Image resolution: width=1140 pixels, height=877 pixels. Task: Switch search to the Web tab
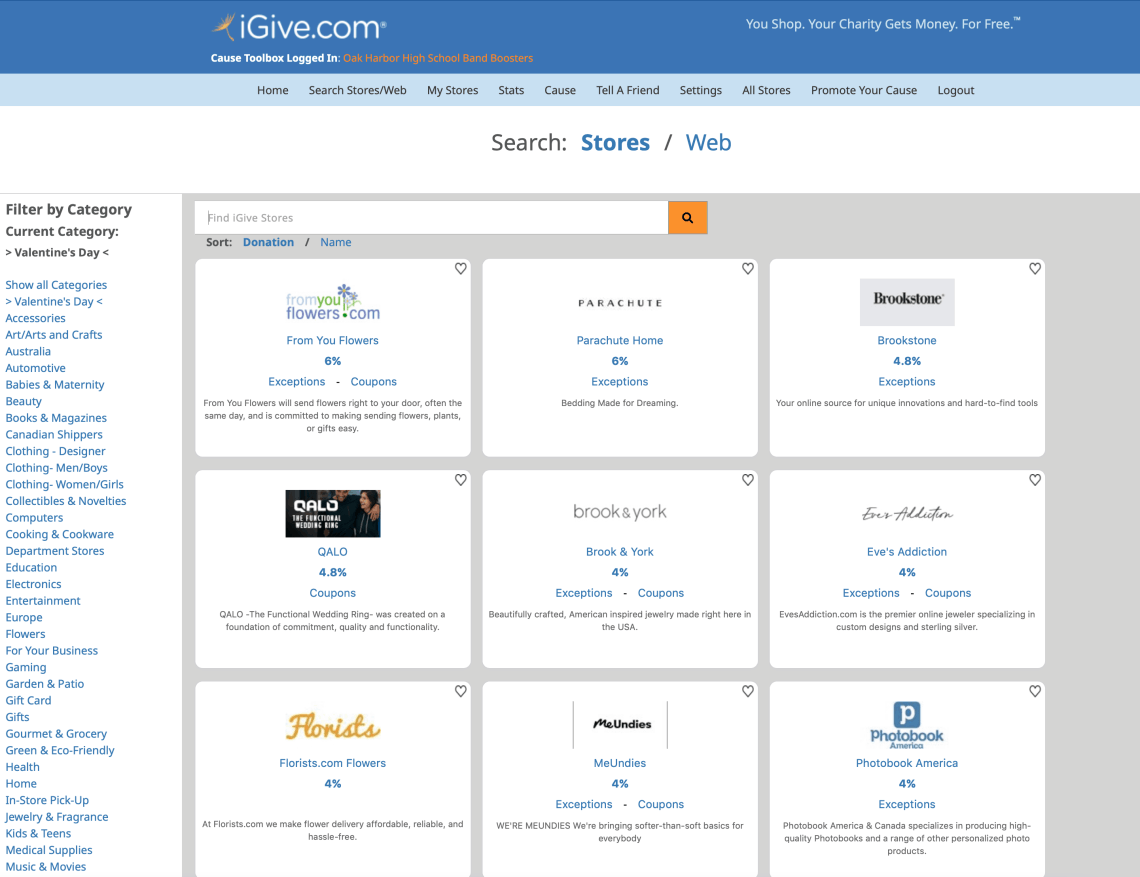point(708,143)
